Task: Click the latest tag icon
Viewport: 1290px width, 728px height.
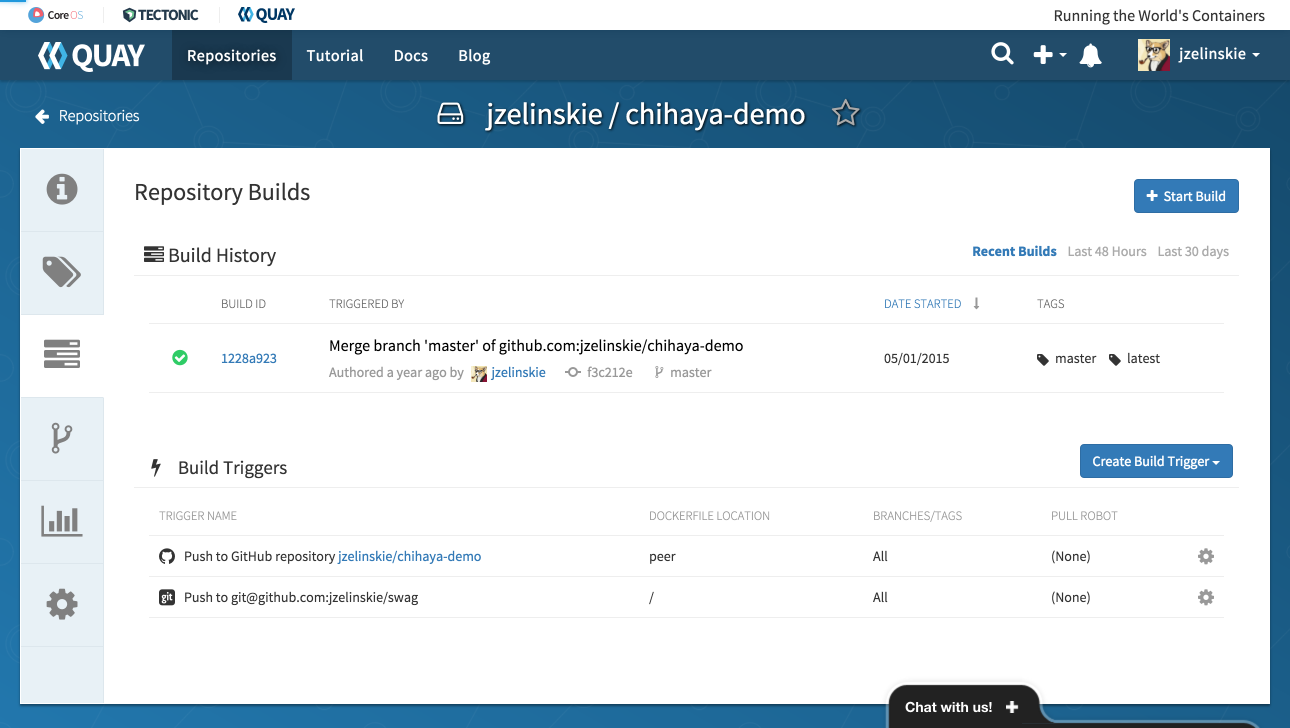Action: tap(1115, 359)
